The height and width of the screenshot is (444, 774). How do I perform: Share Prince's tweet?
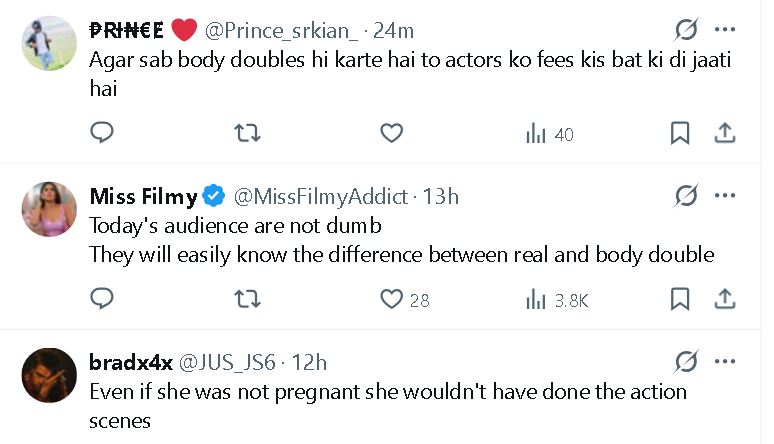coord(726,133)
